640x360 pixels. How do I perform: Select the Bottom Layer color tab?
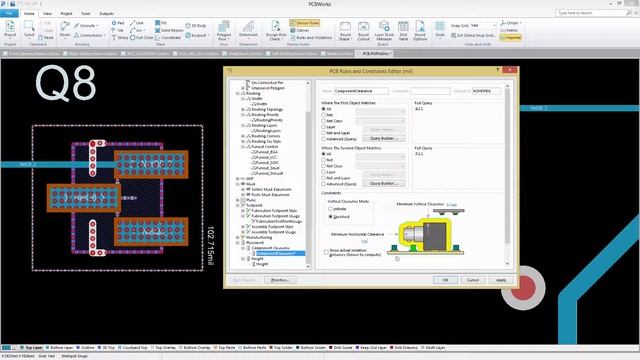[x=60, y=348]
